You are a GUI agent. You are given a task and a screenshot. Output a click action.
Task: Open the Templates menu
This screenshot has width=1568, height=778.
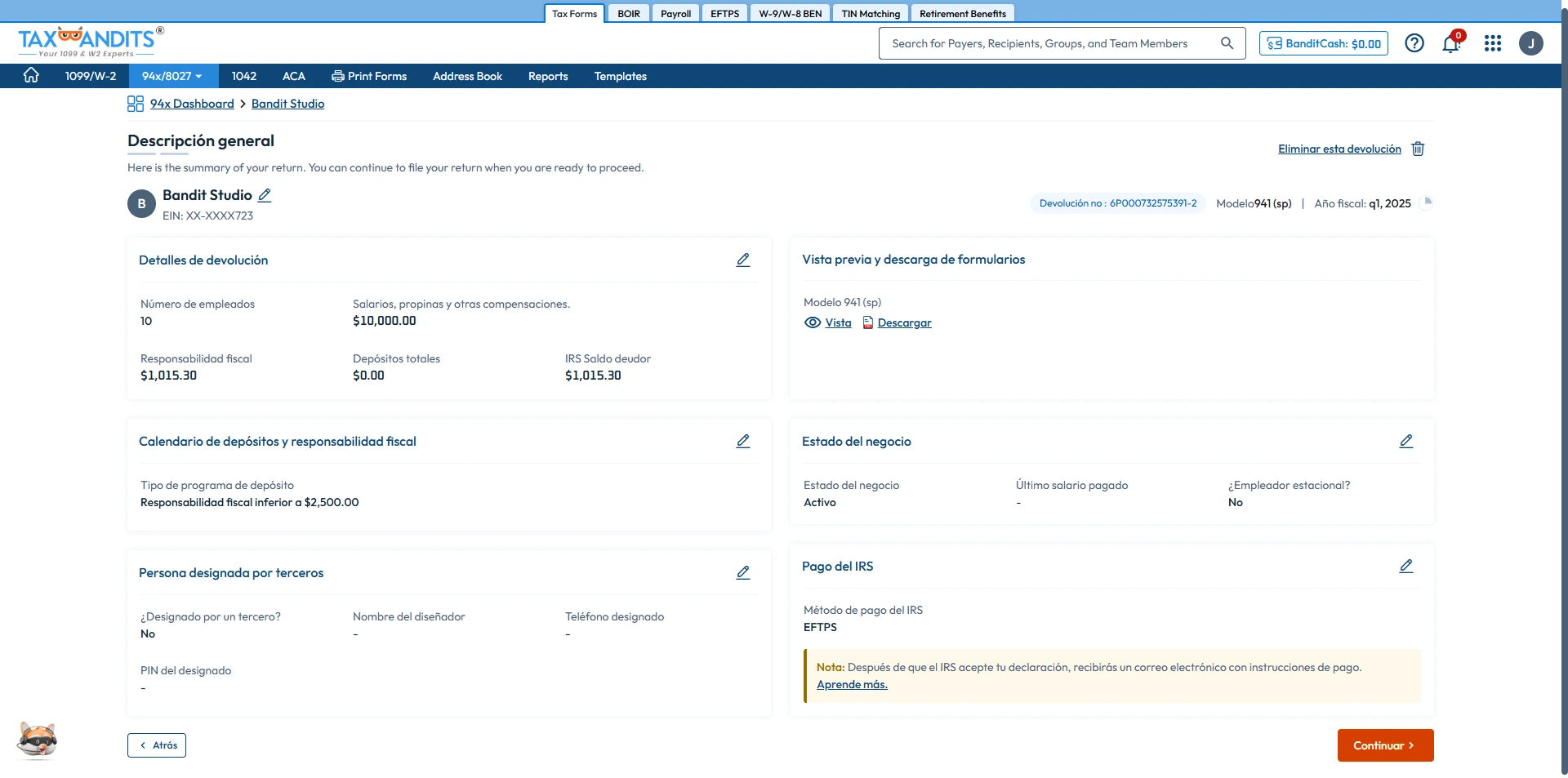coord(621,76)
